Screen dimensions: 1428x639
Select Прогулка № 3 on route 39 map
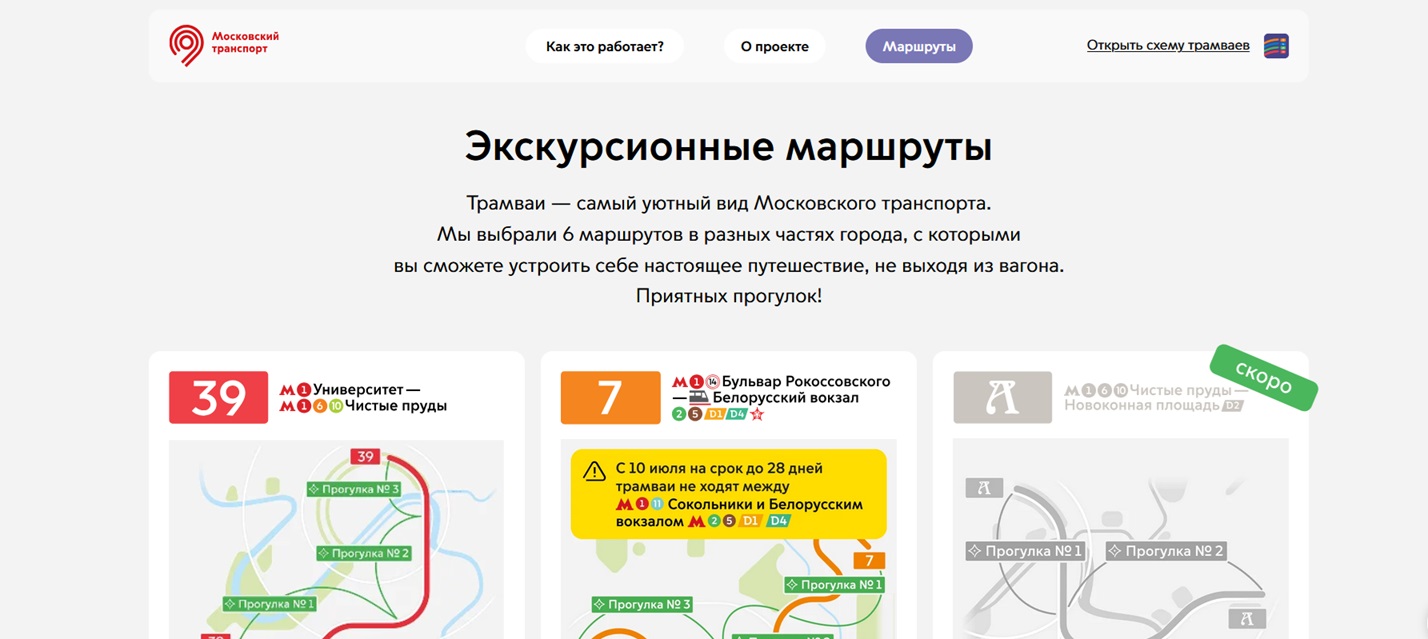354,489
